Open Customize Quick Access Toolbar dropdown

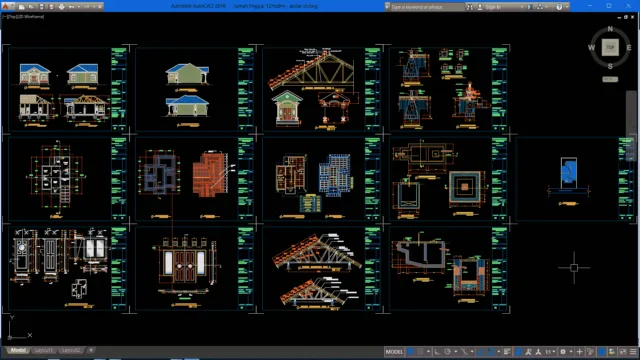(x=100, y=7)
